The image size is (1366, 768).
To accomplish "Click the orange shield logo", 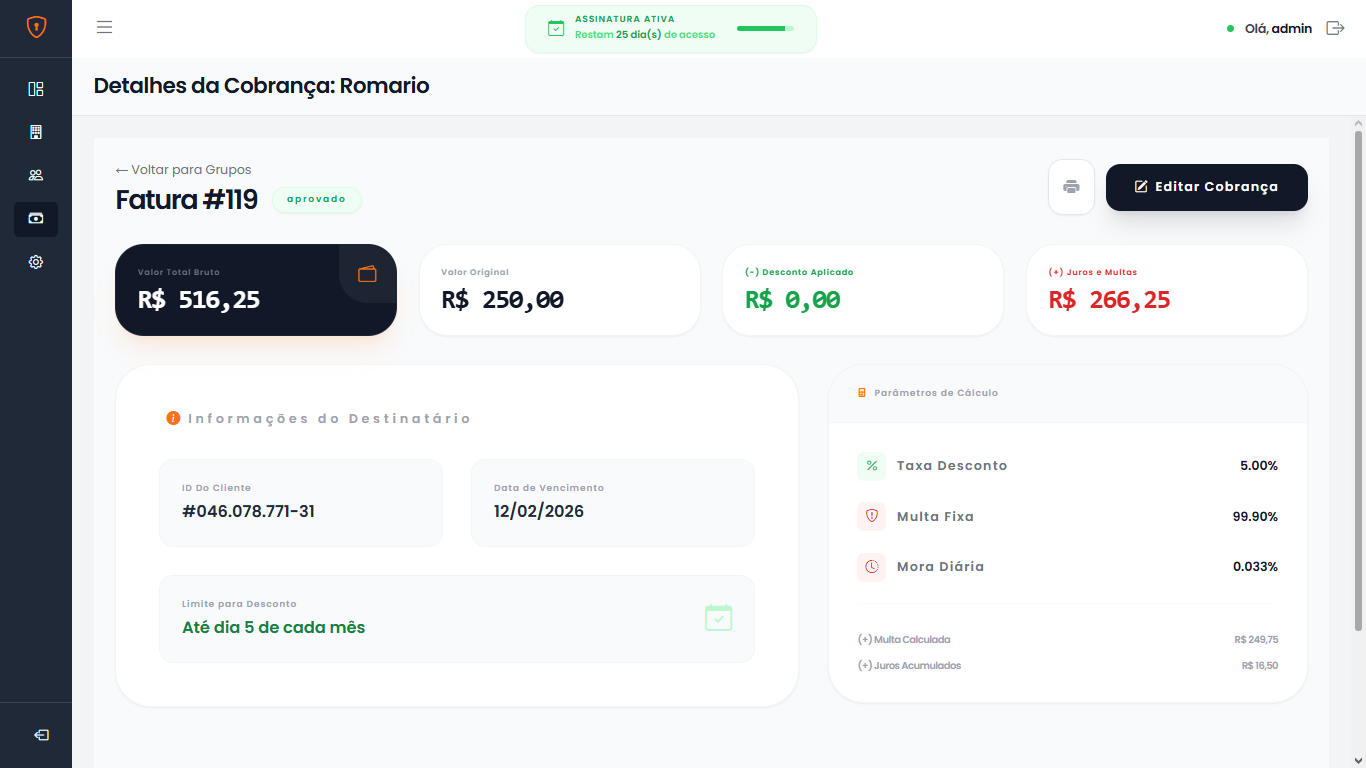I will coord(36,27).
